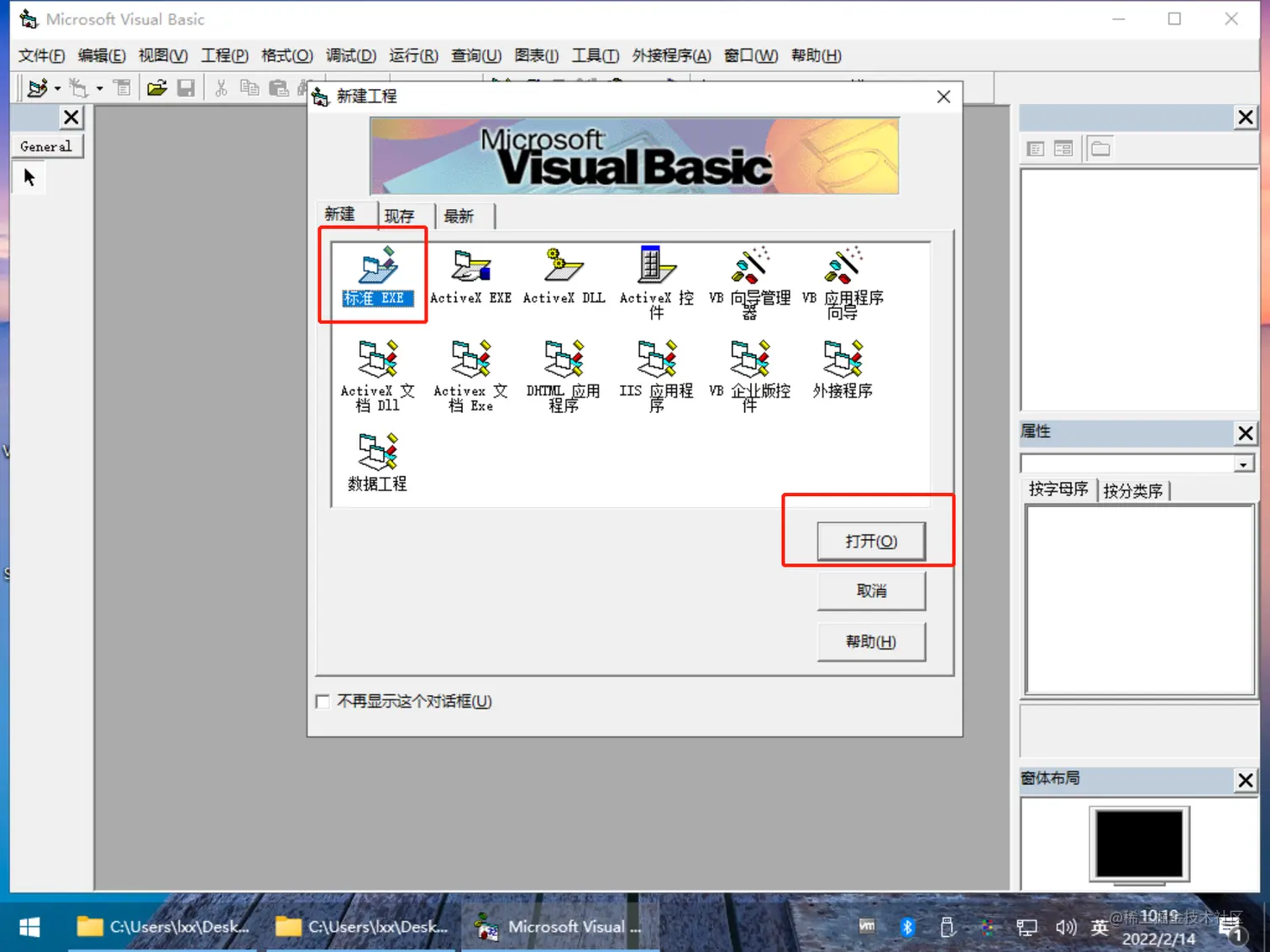
Task: Click the 帮助(H) dialog button
Action: (871, 641)
